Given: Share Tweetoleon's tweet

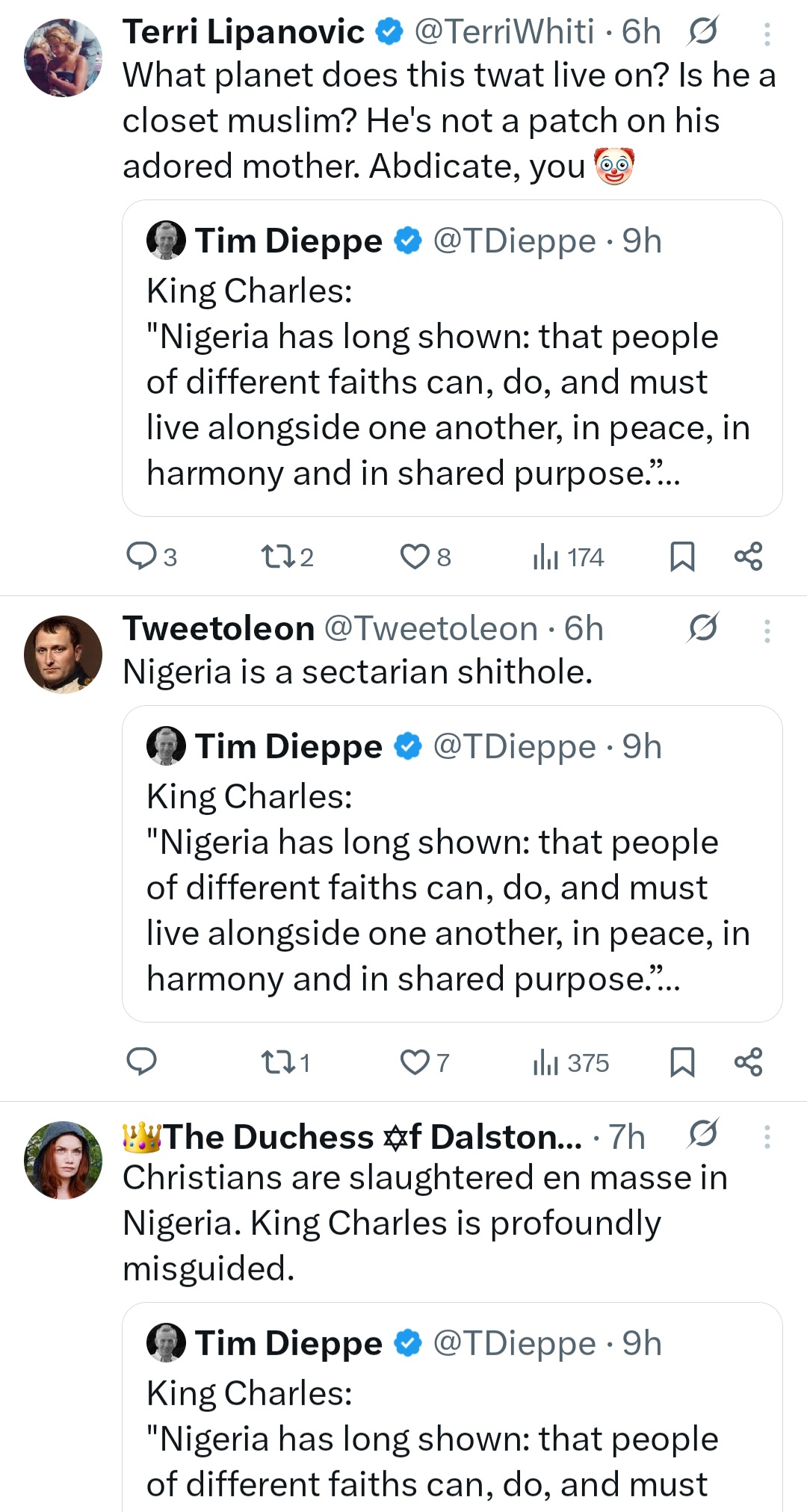Looking at the screenshot, I should point(748,1062).
